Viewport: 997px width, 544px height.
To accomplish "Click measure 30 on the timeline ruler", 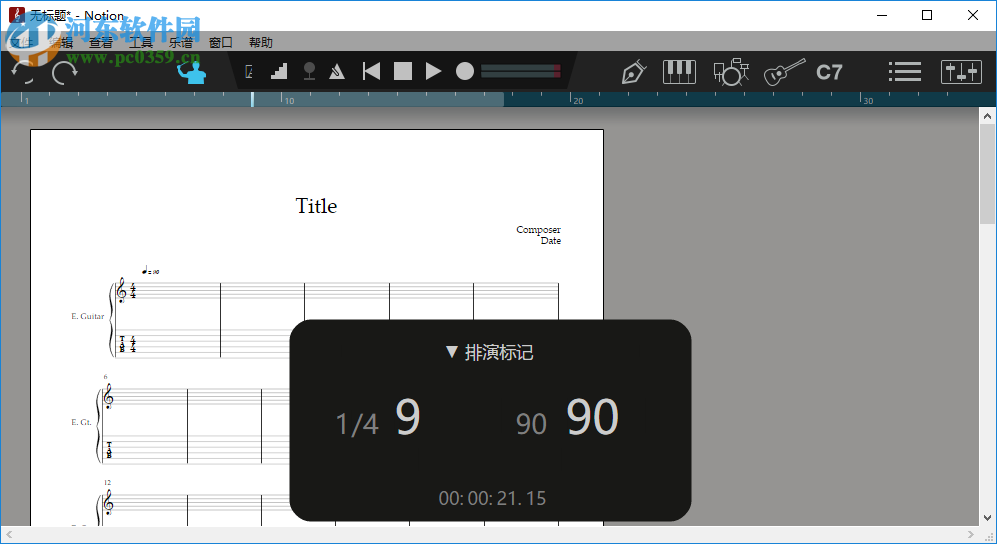I will [x=867, y=100].
